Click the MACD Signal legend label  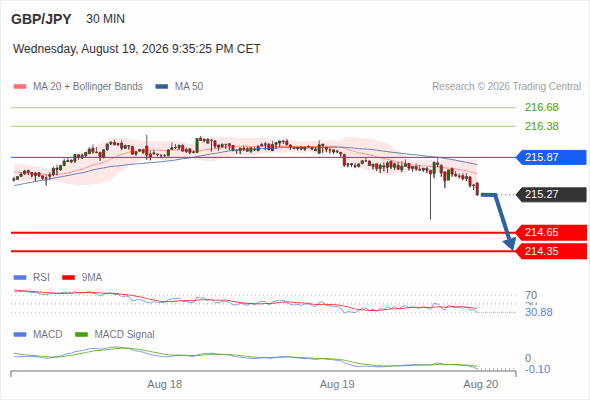point(124,335)
